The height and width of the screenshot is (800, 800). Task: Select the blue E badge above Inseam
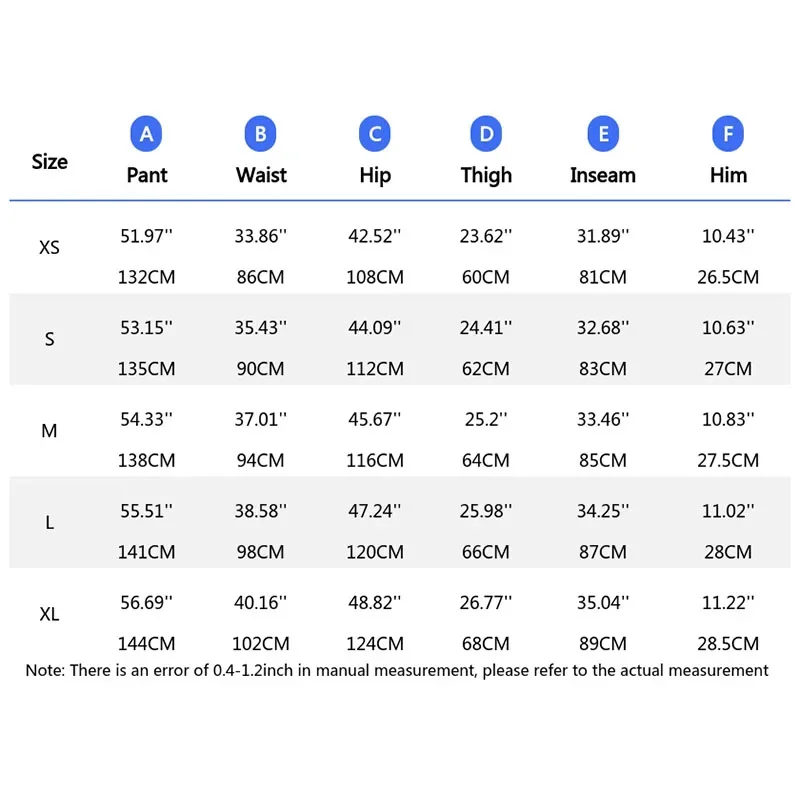coord(602,134)
